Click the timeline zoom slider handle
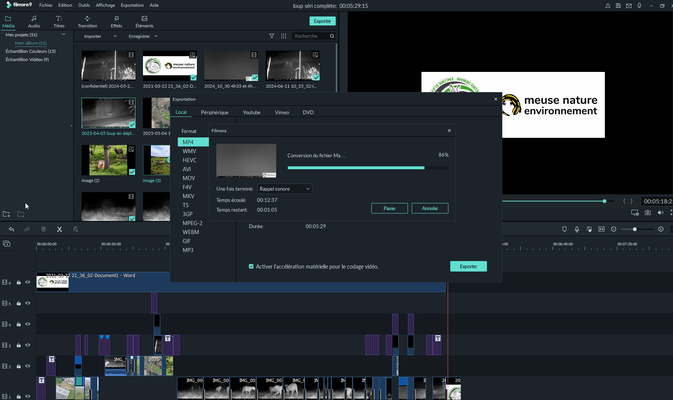 click(x=634, y=229)
